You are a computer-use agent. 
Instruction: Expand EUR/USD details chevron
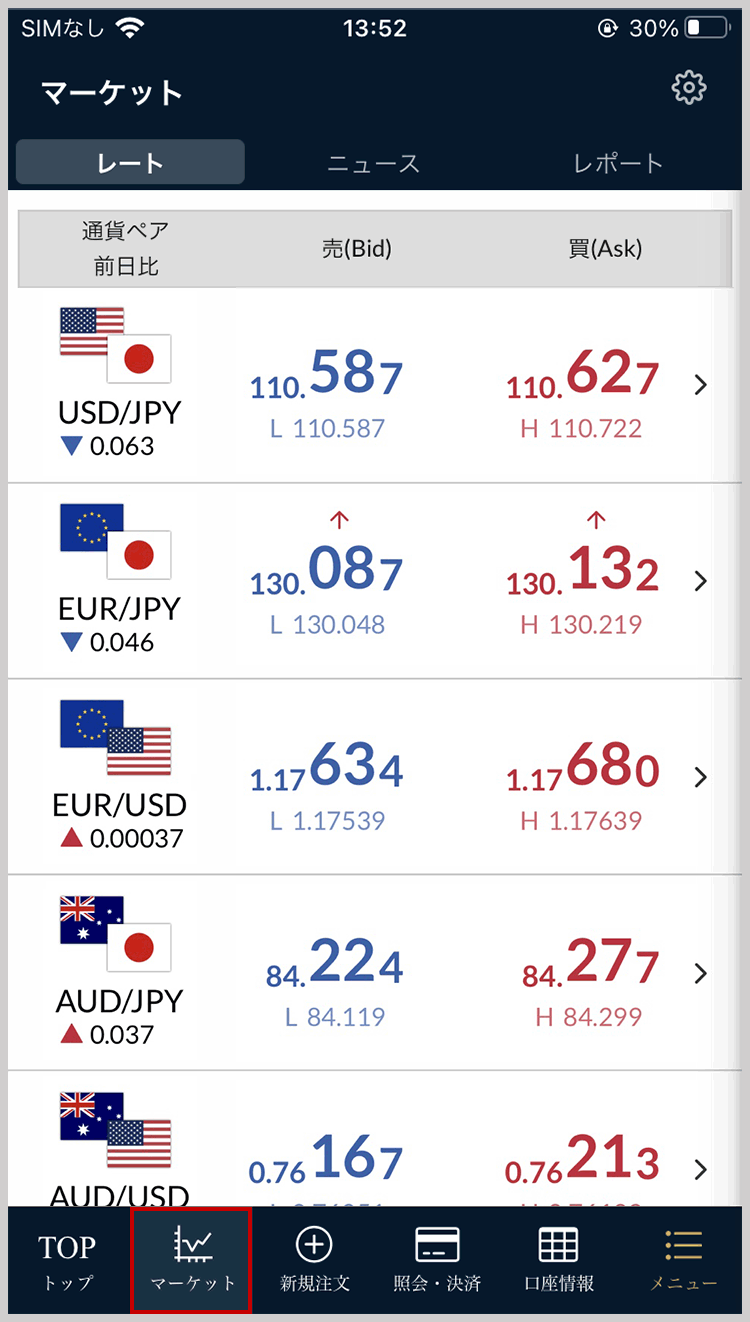(701, 777)
